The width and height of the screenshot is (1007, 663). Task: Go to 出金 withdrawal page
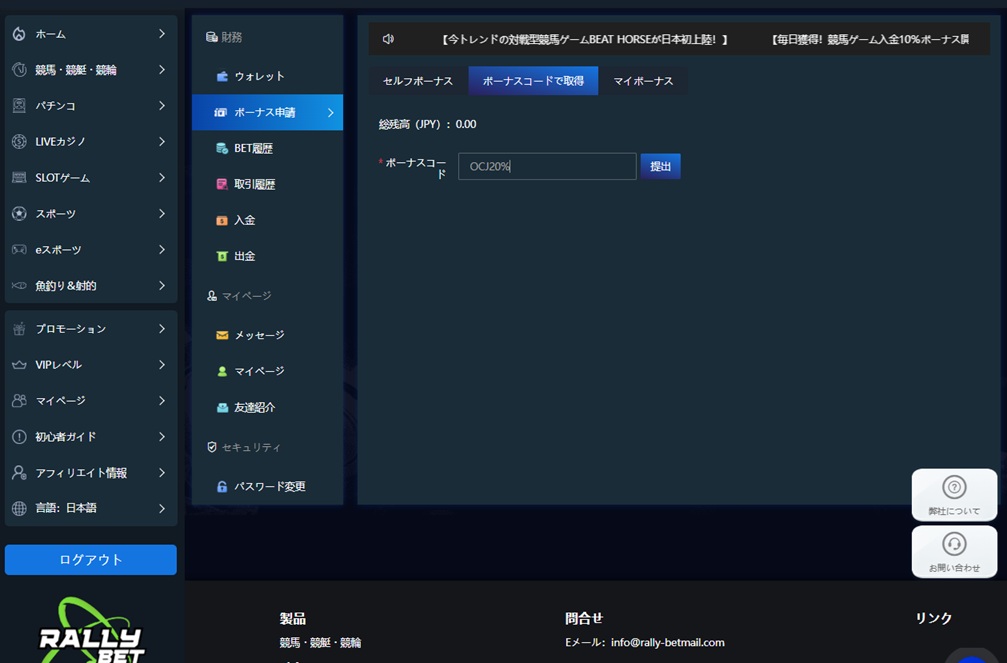click(267, 256)
